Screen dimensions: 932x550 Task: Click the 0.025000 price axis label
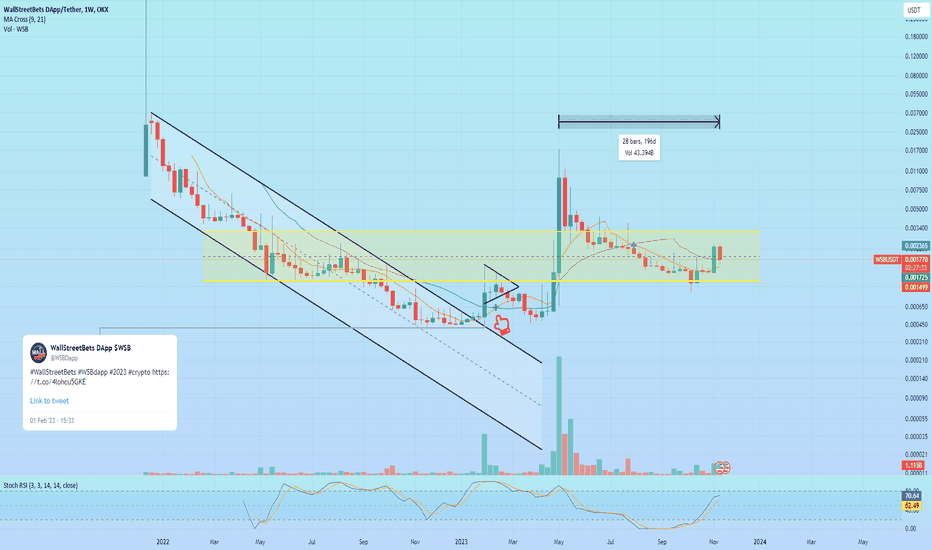[x=916, y=132]
